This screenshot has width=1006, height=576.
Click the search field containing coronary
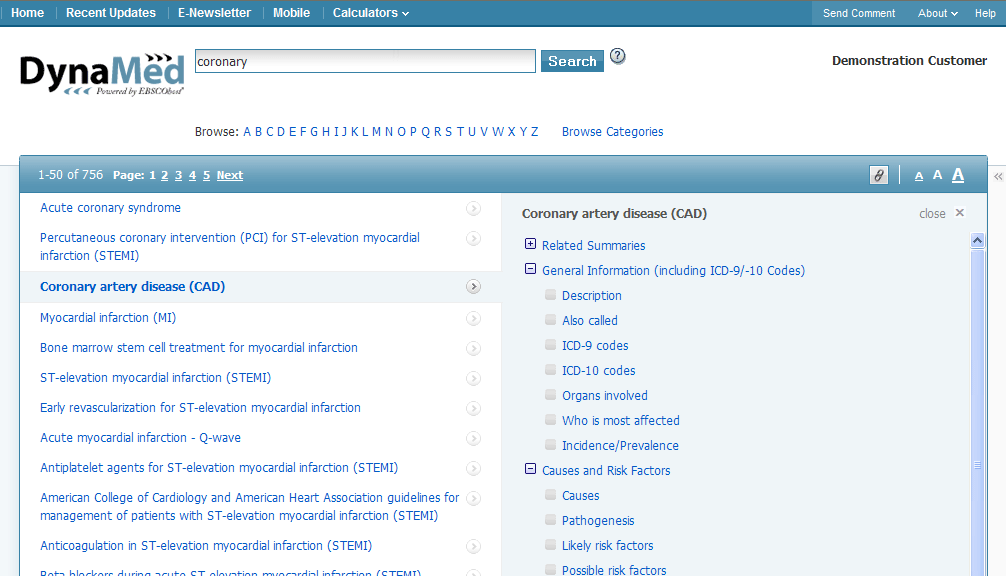pos(365,62)
